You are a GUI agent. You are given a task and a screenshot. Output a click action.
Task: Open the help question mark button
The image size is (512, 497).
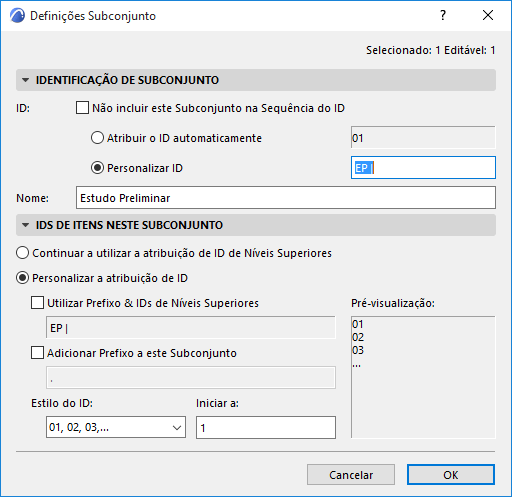[443, 15]
